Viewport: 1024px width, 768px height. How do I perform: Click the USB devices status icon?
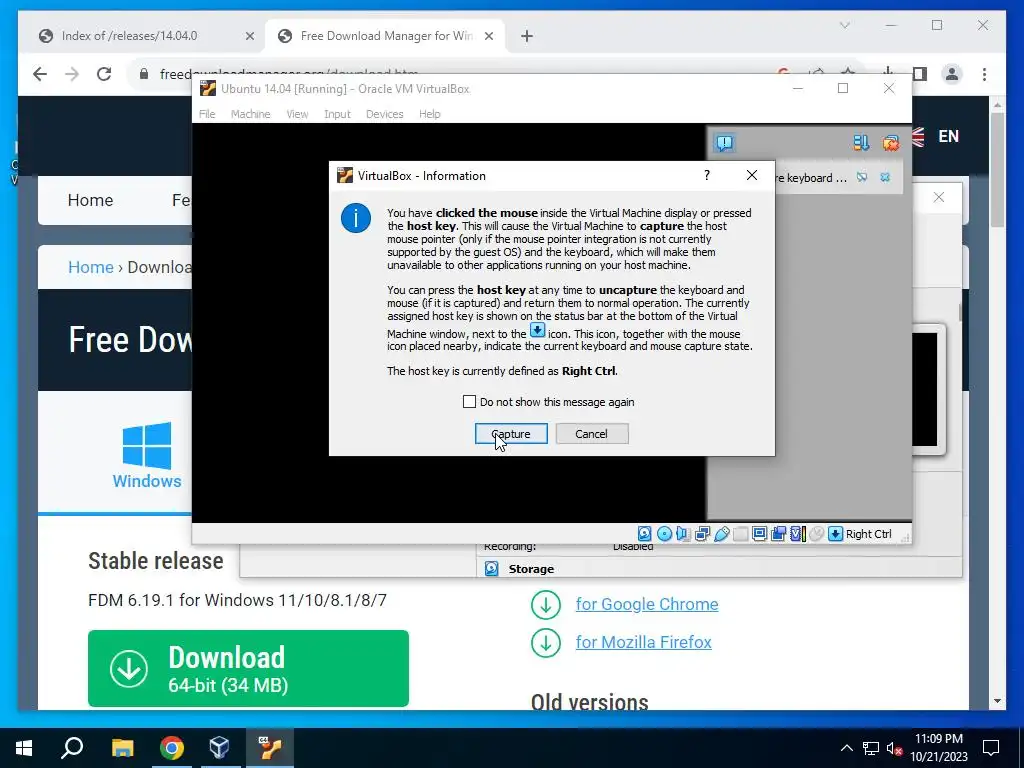(x=722, y=534)
